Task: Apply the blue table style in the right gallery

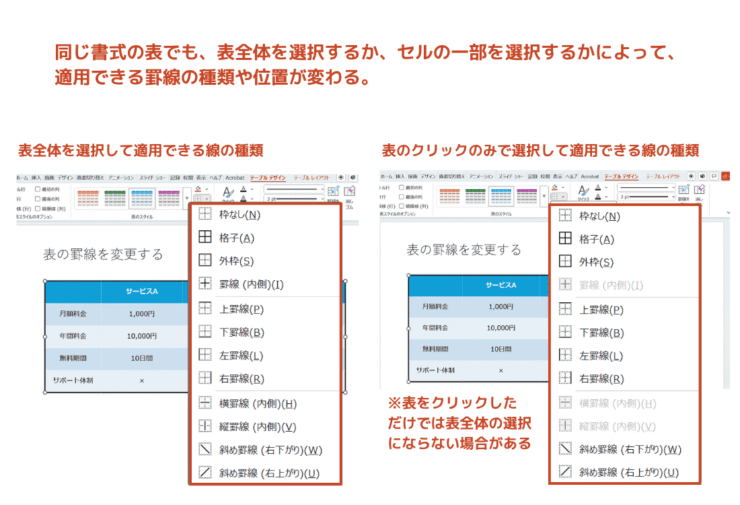Action: pos(501,196)
